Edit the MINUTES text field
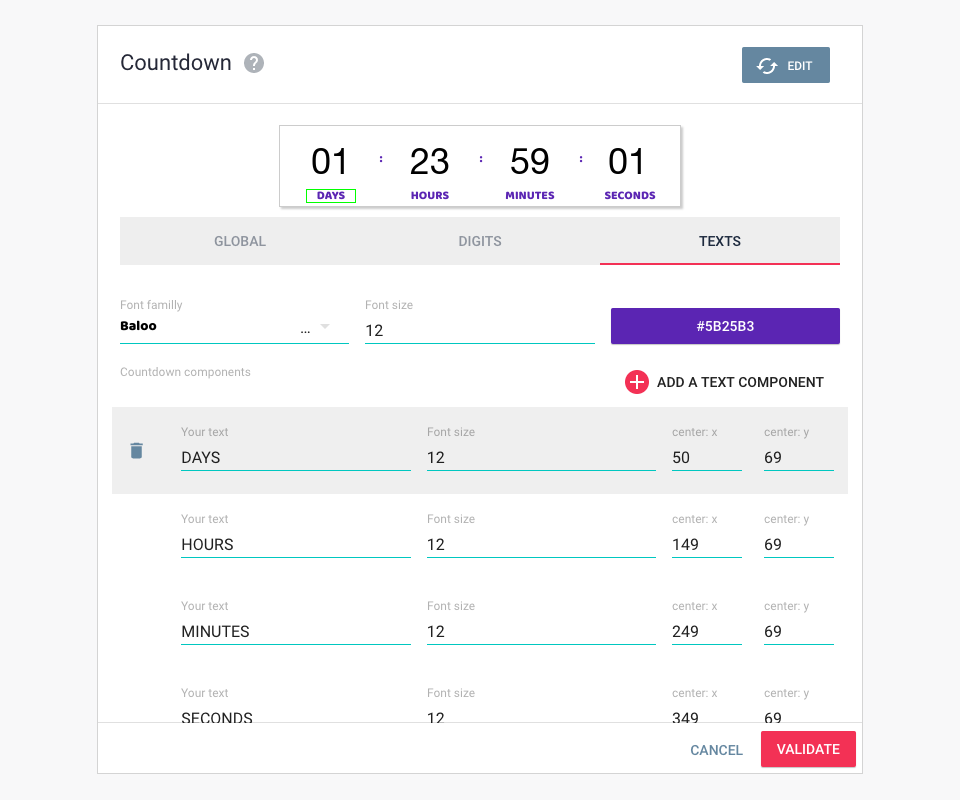The height and width of the screenshot is (800, 960). pyautogui.click(x=295, y=632)
